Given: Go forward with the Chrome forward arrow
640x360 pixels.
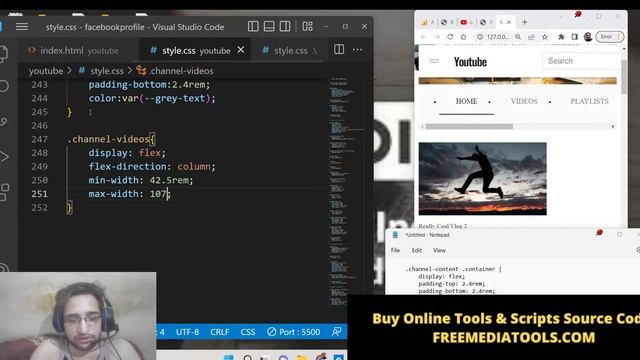Looking at the screenshot, I should coord(437,37).
